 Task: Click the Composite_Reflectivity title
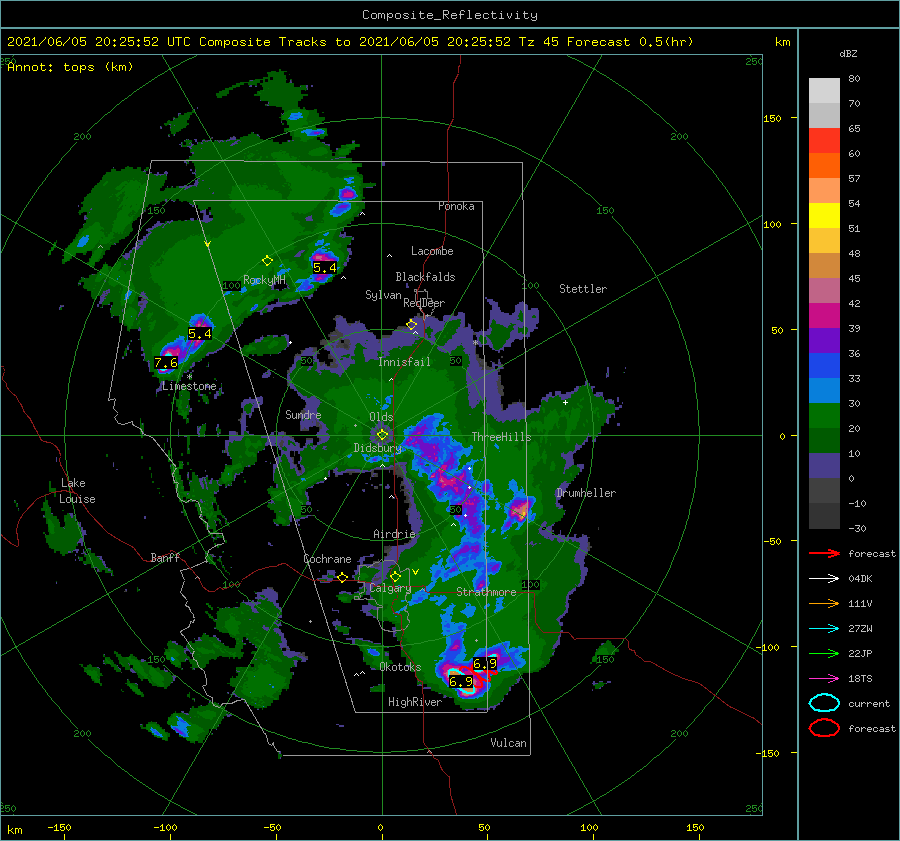[450, 15]
